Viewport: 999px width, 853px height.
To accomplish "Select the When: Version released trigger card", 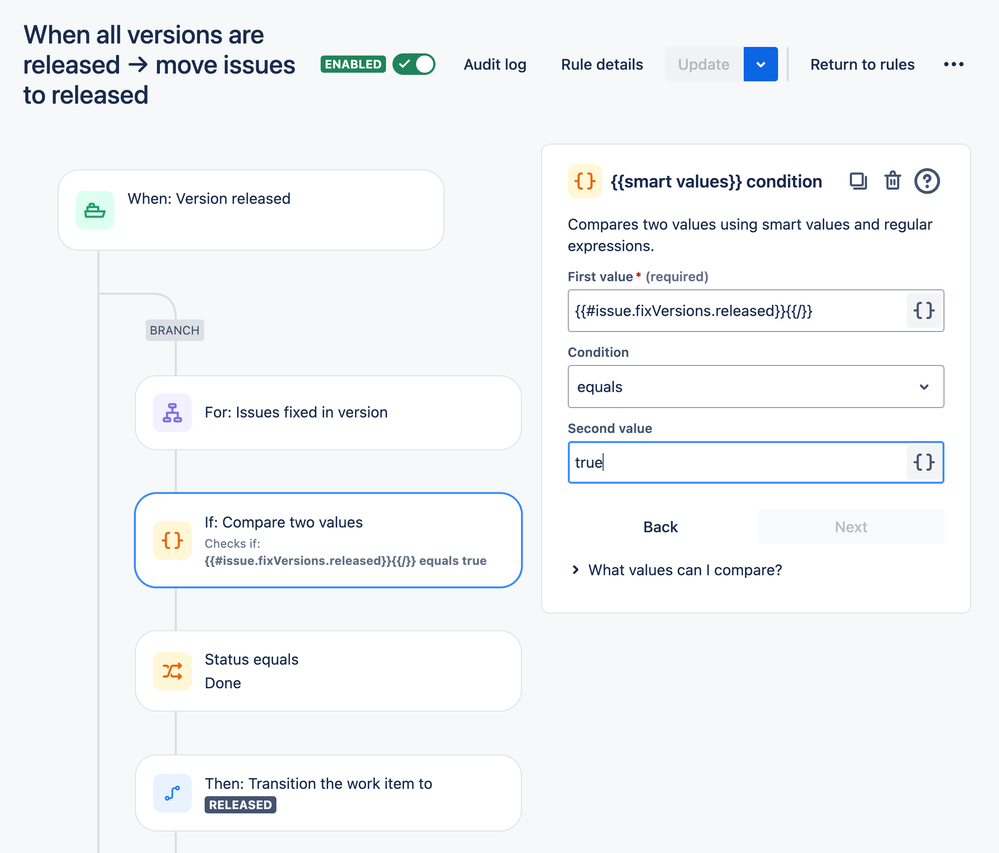I will 251,210.
